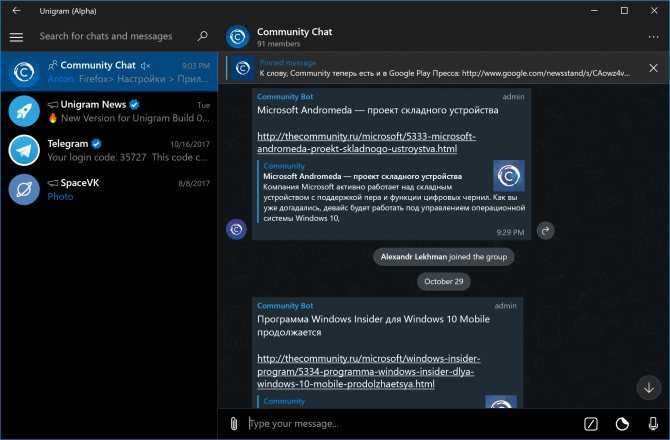Click Community Chat avatar in chat list
The image size is (670, 440).
(x=24, y=72)
